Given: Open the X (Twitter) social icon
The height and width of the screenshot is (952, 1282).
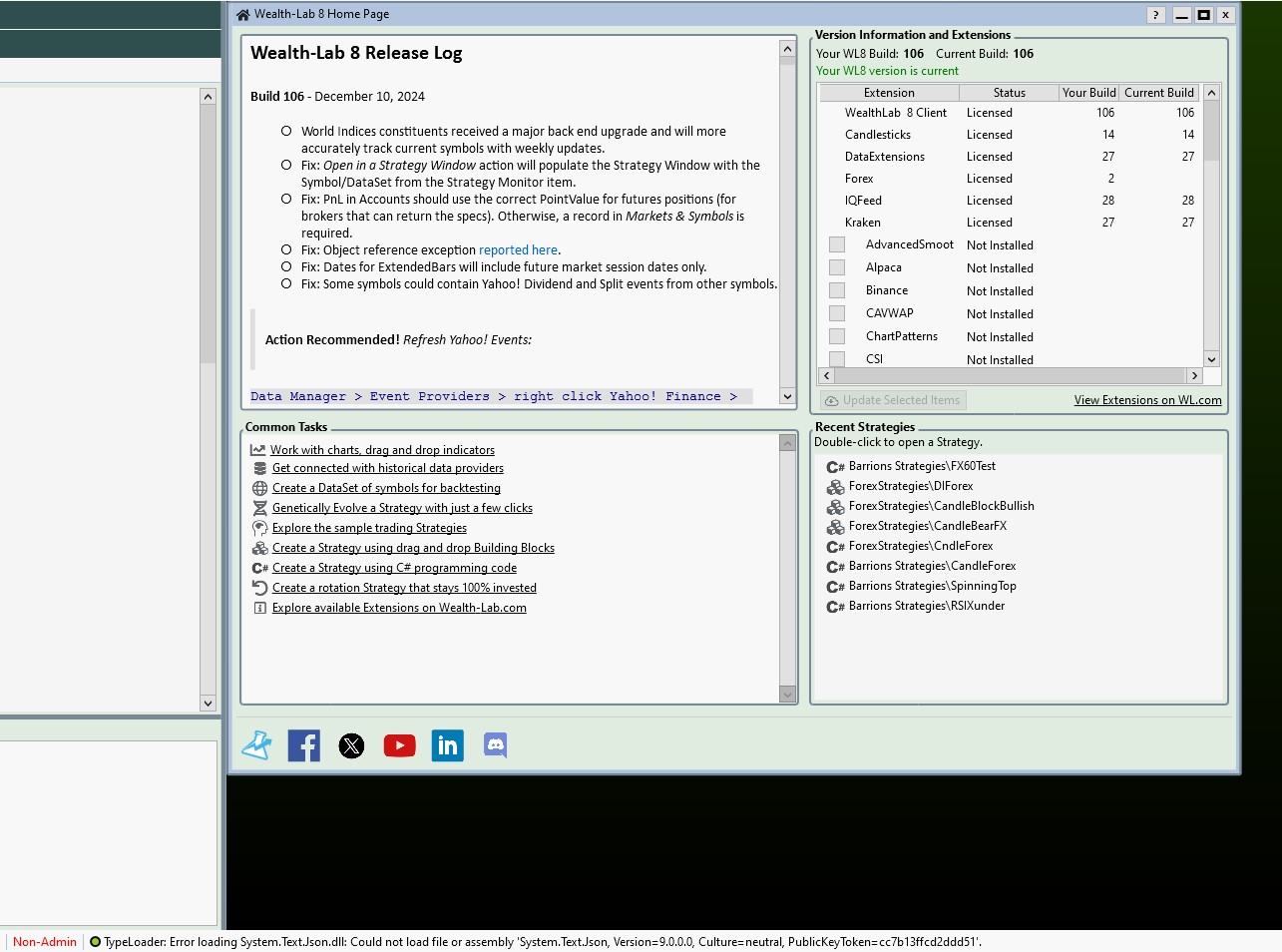Looking at the screenshot, I should [352, 745].
